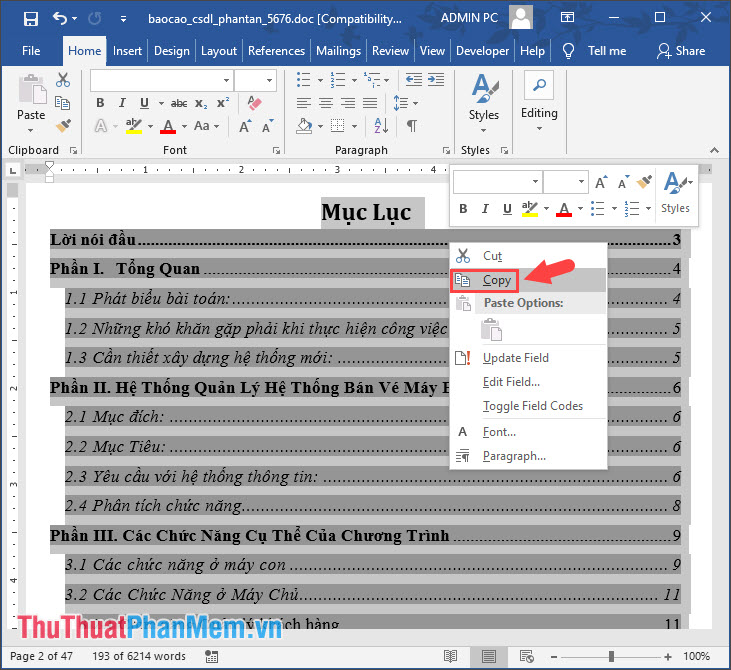
Task: Click the Save icon in title bar
Action: coord(30,19)
